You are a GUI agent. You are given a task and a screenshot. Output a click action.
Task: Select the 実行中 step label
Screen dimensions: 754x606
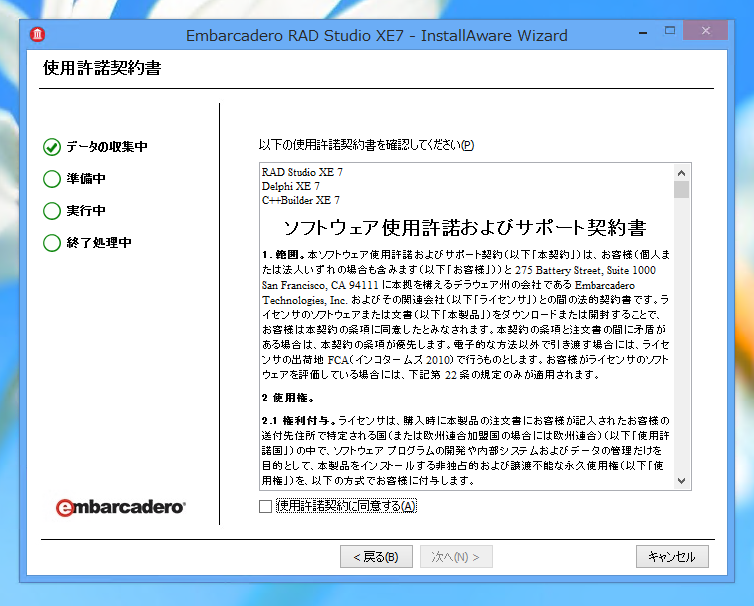[86, 211]
